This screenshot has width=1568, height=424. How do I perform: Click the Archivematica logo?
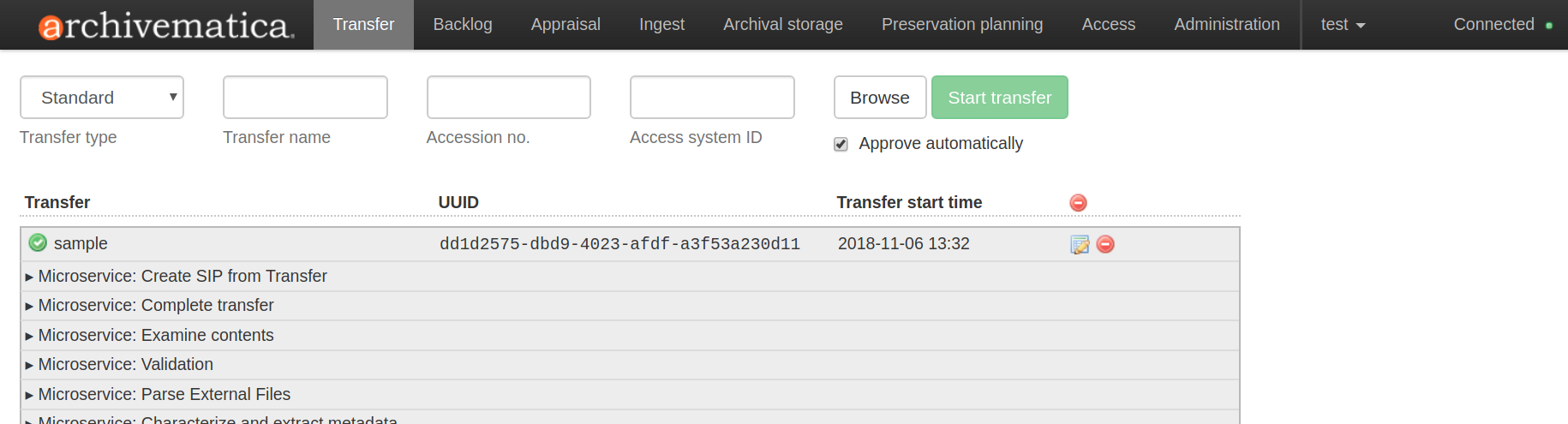click(x=166, y=26)
